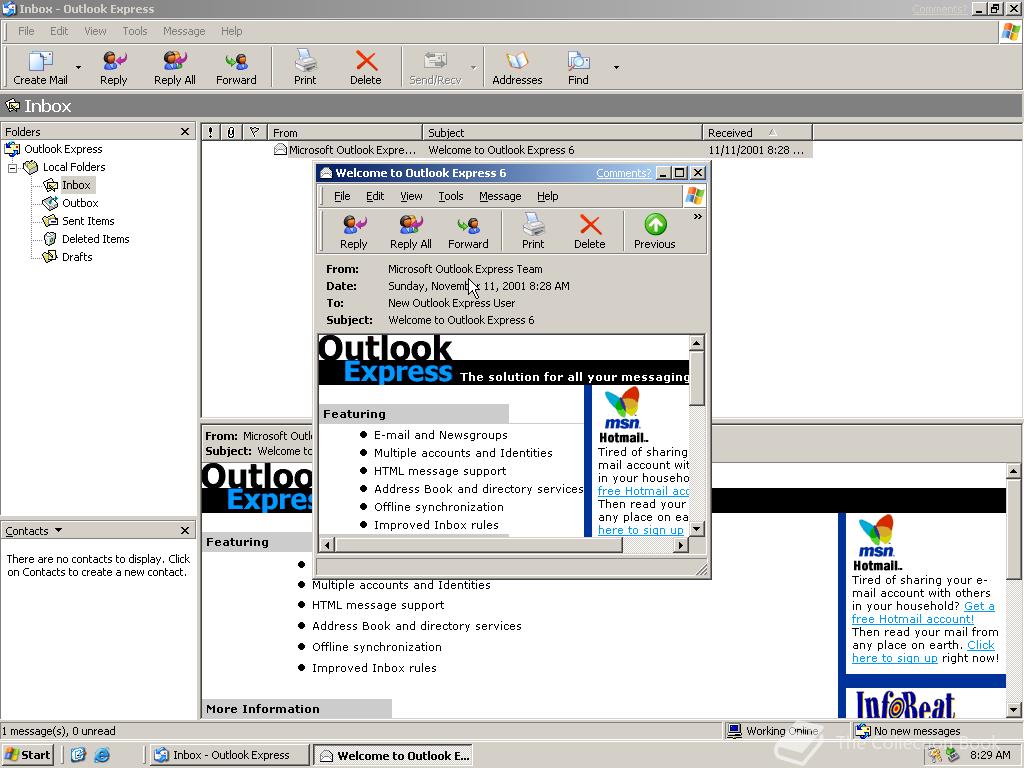Click Reply in main Inbox toolbar
1024x768 pixels.
pyautogui.click(x=114, y=67)
